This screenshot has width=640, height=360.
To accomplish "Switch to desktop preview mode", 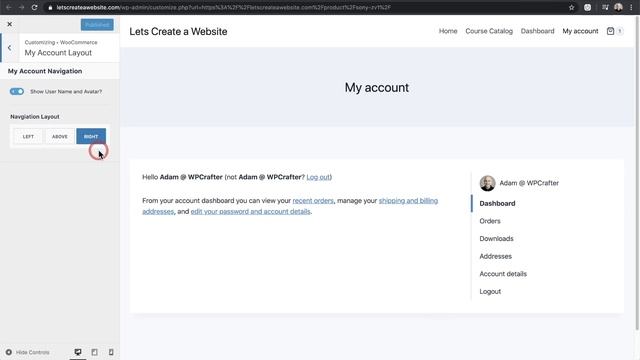I will pos(78,352).
